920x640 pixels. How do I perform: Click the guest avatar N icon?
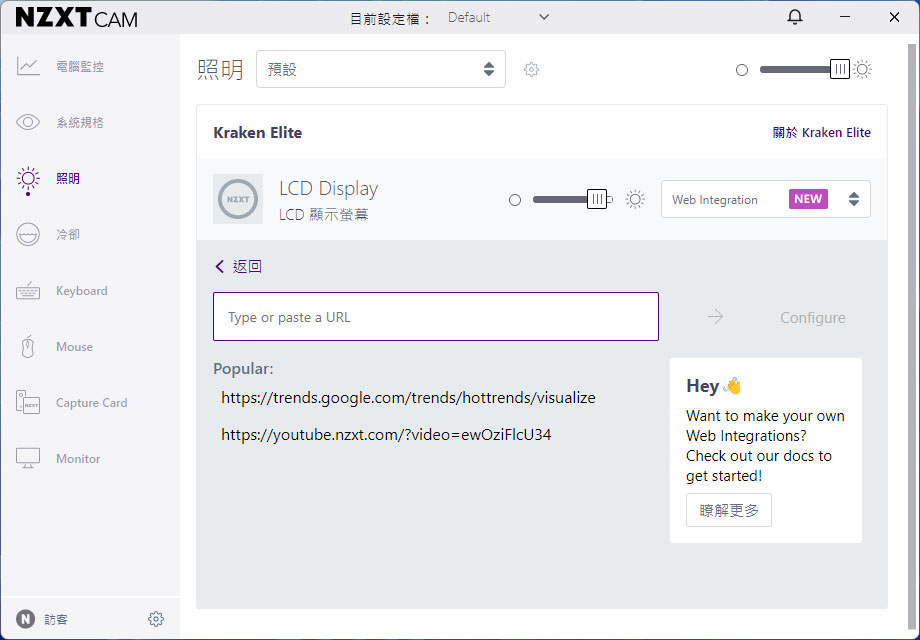point(25,619)
